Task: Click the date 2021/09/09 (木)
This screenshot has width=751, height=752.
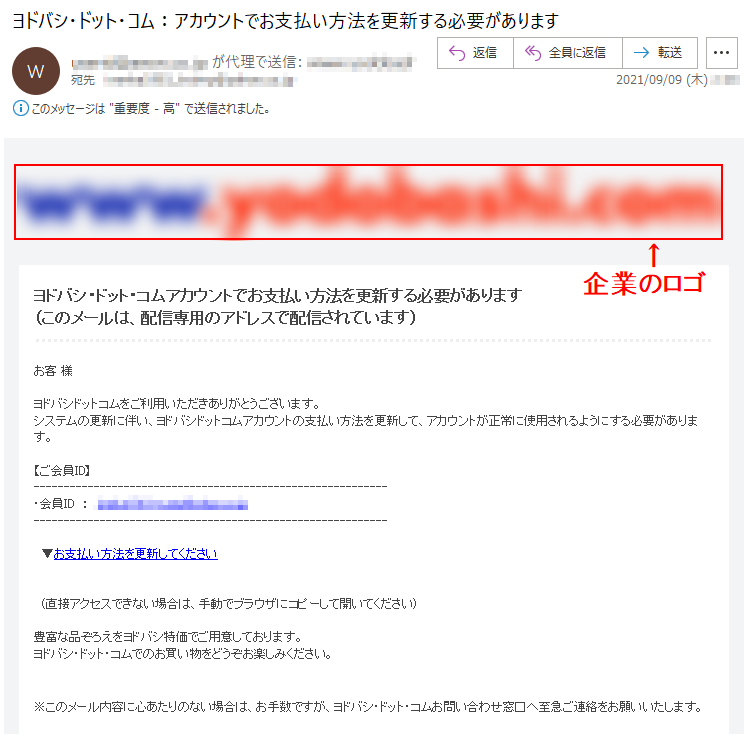Action: click(662, 80)
